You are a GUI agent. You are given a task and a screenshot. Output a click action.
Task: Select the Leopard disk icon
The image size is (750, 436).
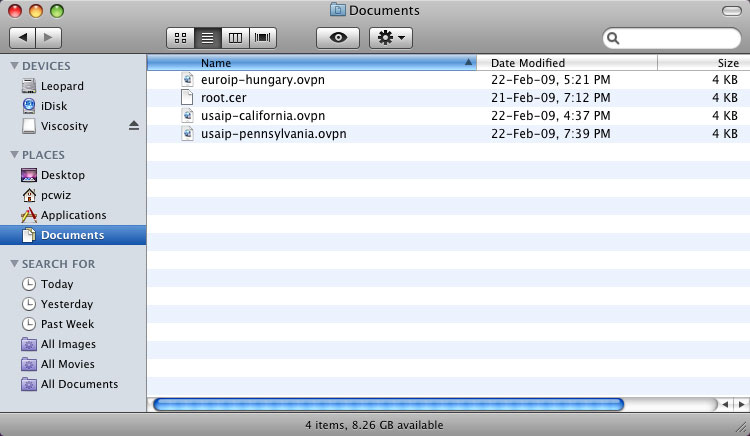pos(29,86)
